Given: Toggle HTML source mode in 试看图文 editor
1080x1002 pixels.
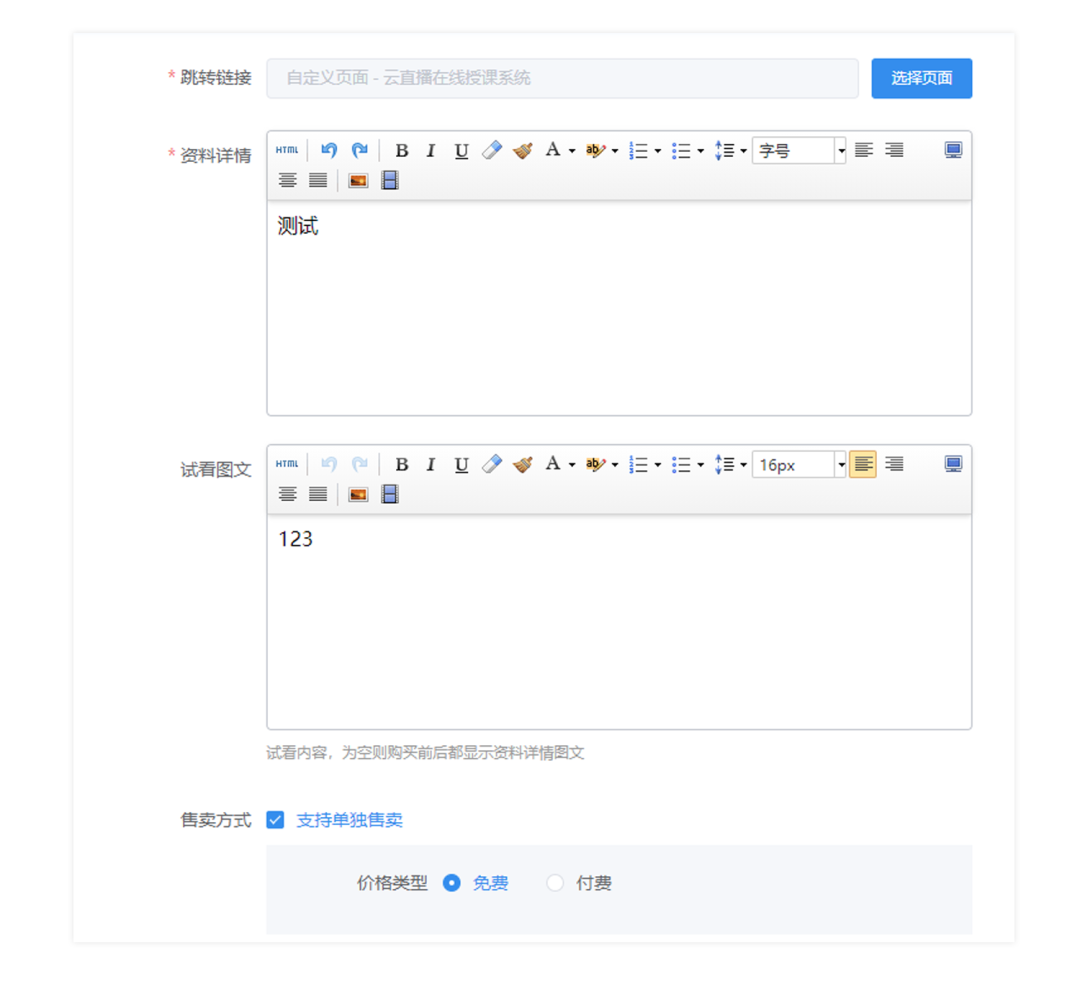Looking at the screenshot, I should coord(287,464).
